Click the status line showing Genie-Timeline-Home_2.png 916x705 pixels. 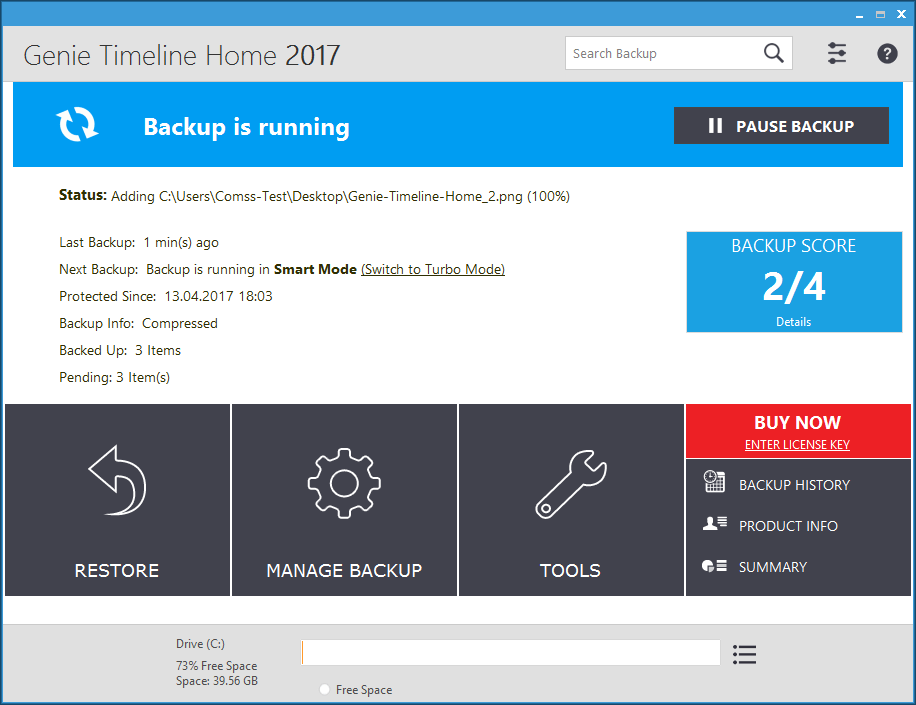coord(314,196)
